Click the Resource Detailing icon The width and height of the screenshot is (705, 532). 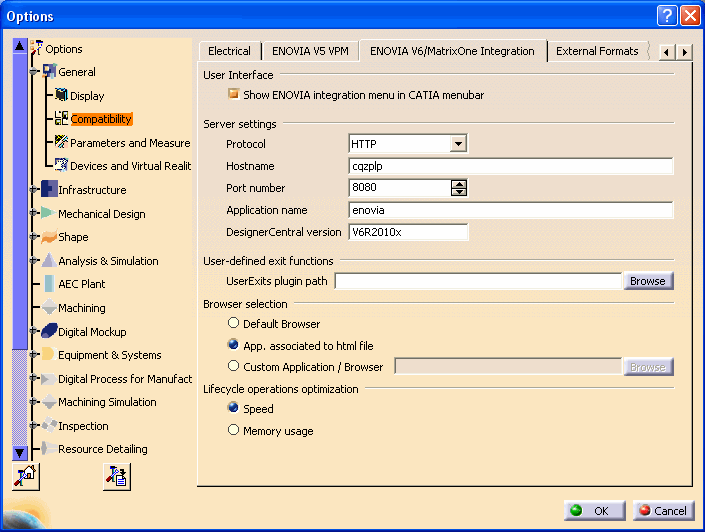pos(49,448)
